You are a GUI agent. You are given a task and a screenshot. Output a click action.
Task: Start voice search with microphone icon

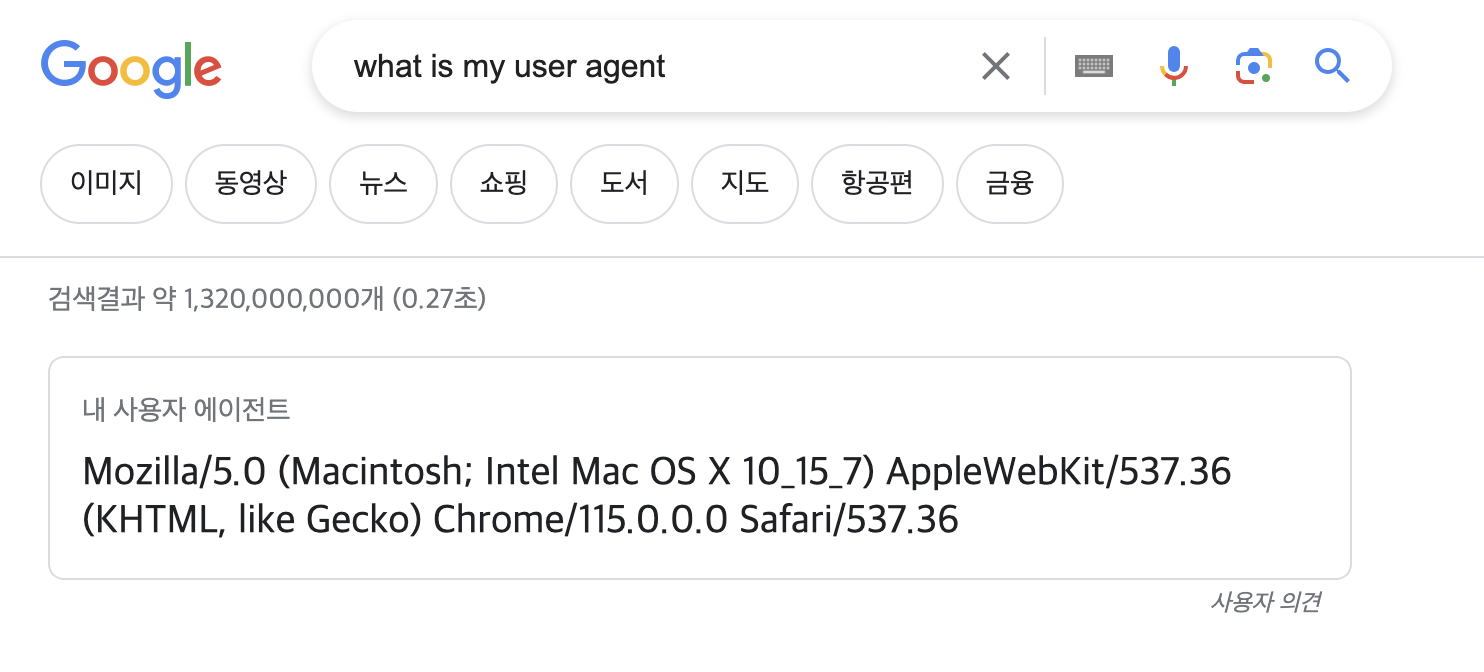[1174, 67]
